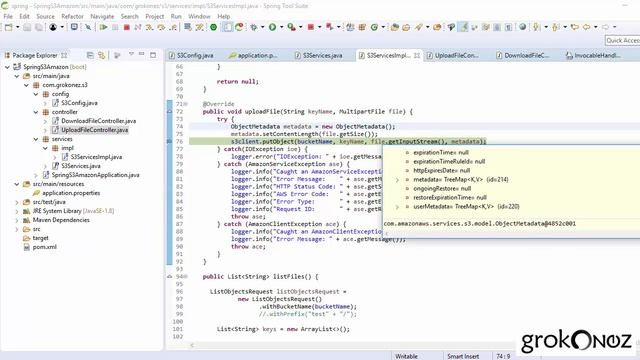640x360 pixels.
Task: Click the Open Type toolbar icon
Action: pyautogui.click(x=395, y=27)
